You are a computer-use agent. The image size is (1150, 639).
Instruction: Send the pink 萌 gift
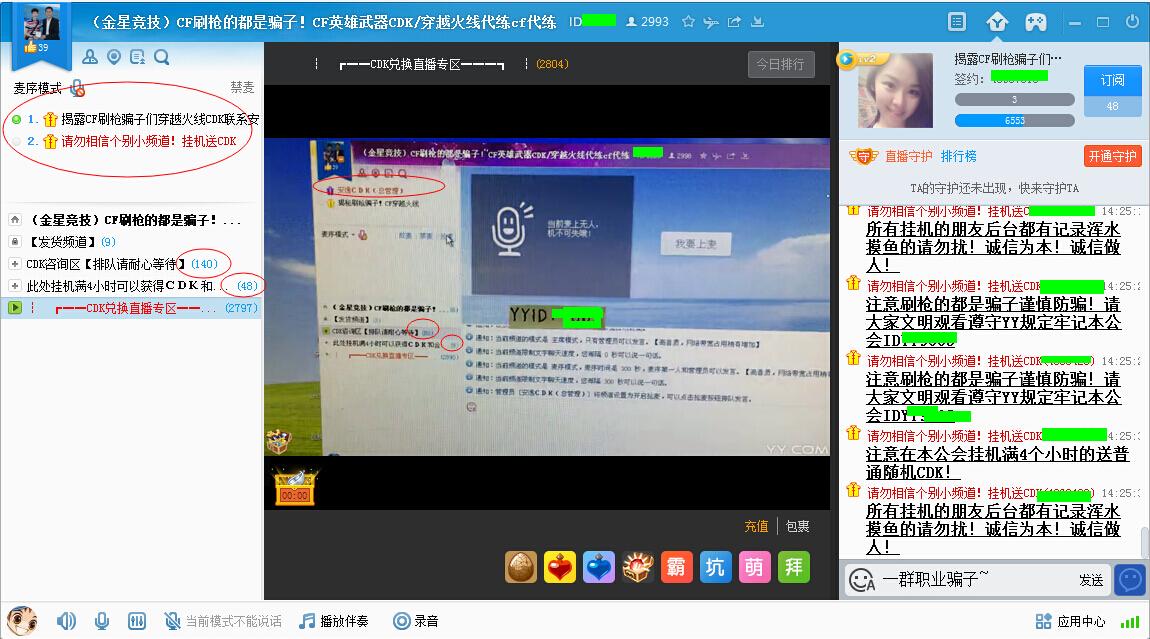point(754,567)
